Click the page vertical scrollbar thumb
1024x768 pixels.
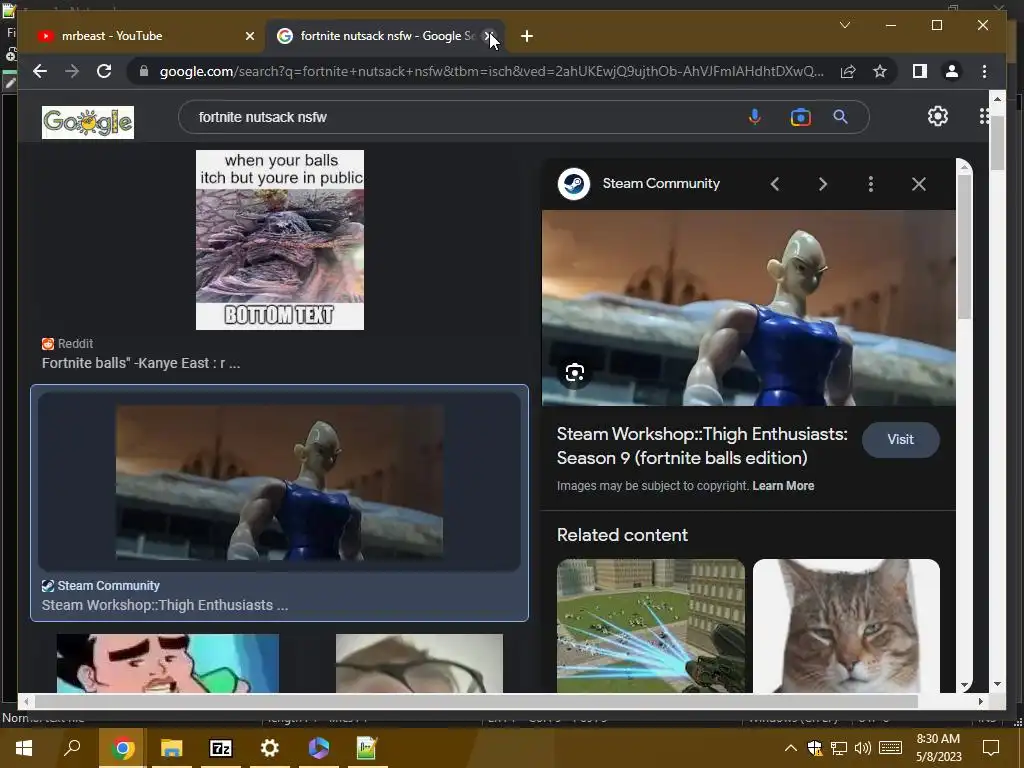click(x=997, y=142)
